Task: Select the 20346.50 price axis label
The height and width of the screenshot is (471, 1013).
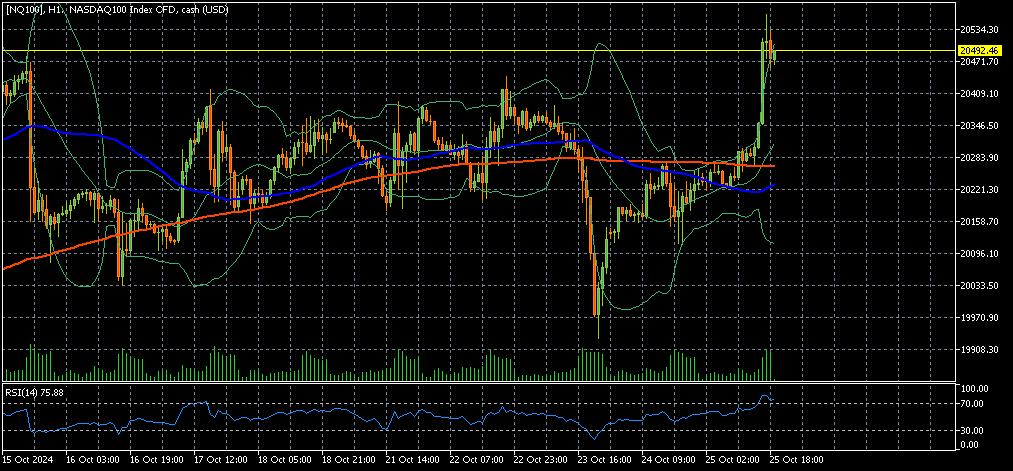Action: tap(979, 125)
